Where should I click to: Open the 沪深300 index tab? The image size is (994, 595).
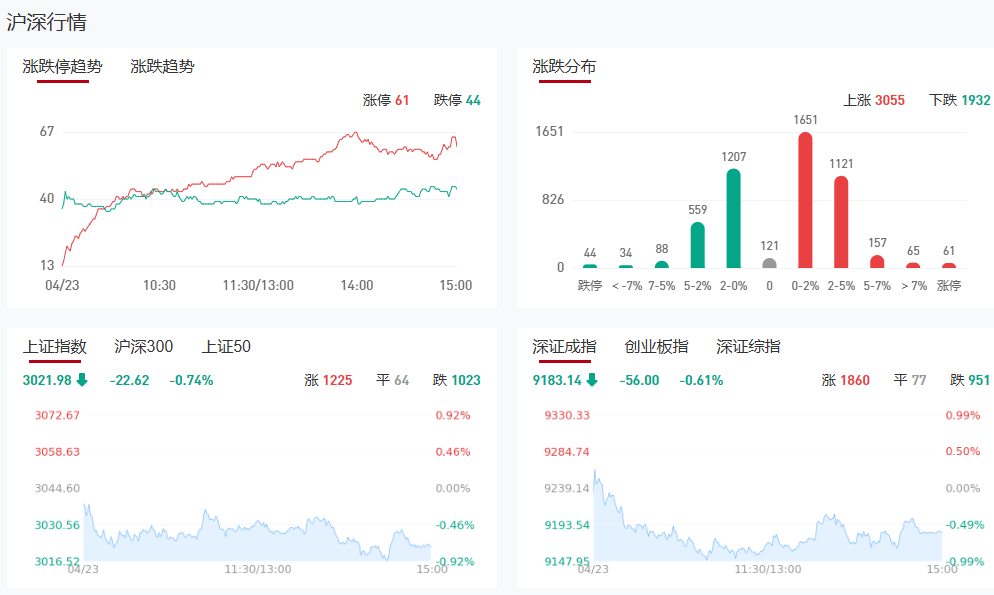144,347
